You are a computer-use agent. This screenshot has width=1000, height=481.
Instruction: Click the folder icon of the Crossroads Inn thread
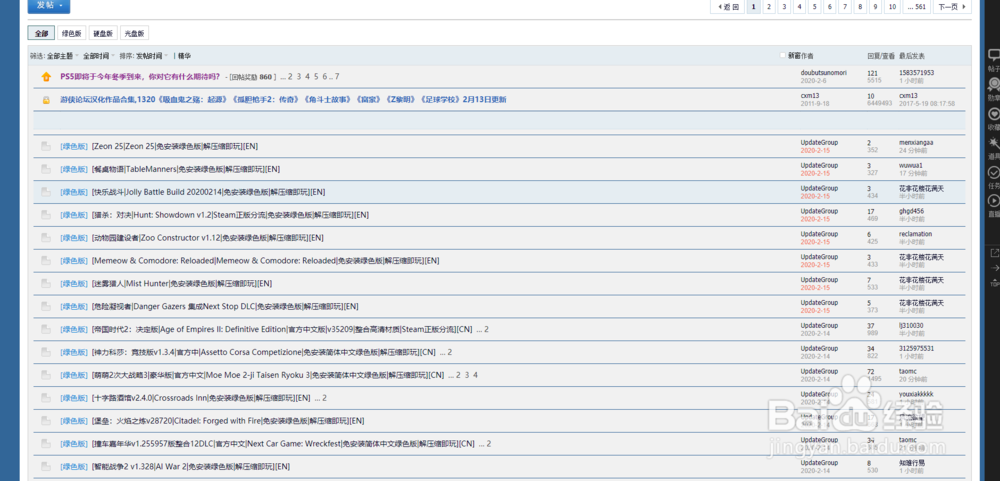coord(46,398)
